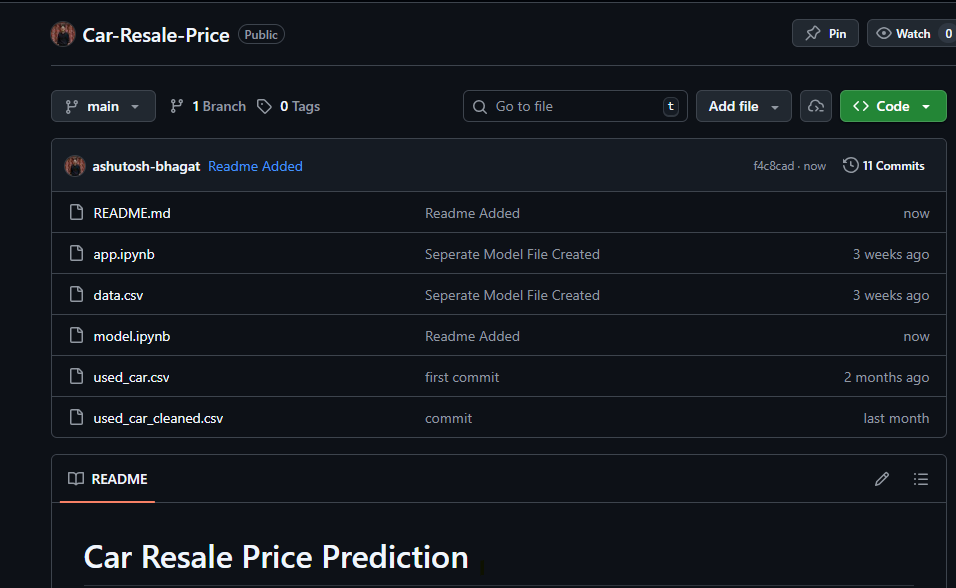956x588 pixels.
Task: Open the used_car_cleaned.csv file
Action: click(x=158, y=419)
